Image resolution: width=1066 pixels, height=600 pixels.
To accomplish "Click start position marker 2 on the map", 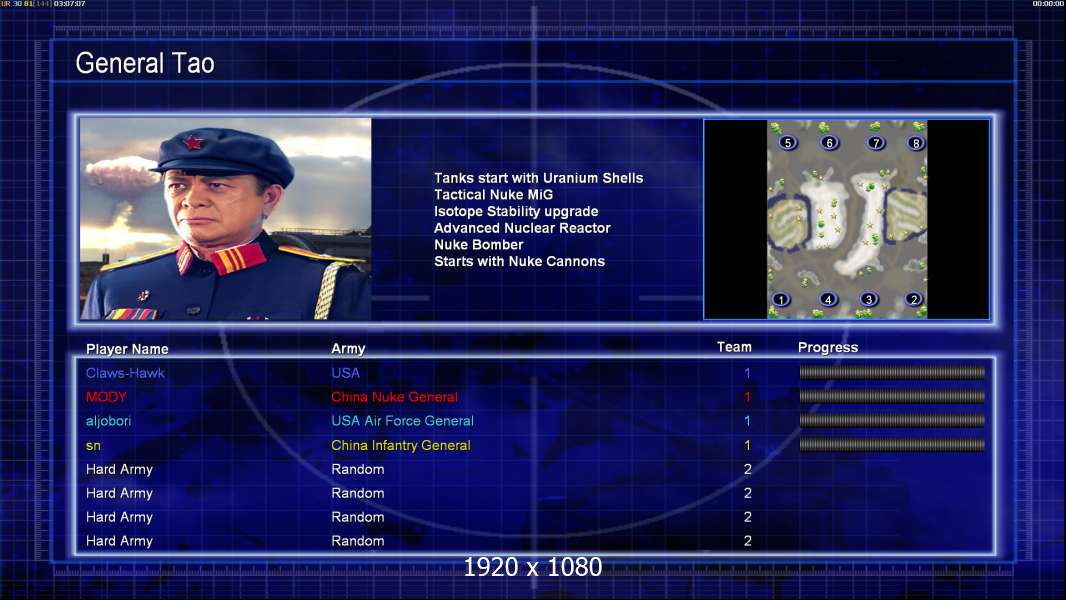I will (914, 299).
